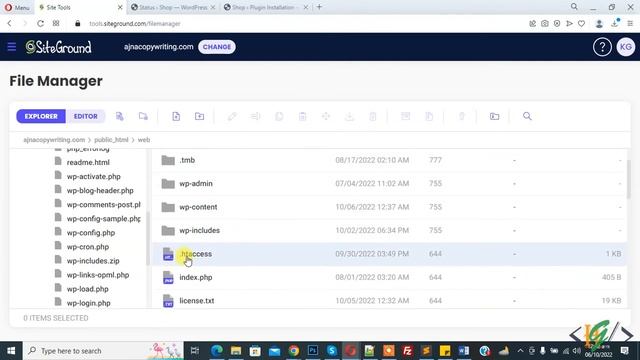This screenshot has width=640, height=360.
Task: Click the file list vertical scrollbar
Action: pos(629,180)
